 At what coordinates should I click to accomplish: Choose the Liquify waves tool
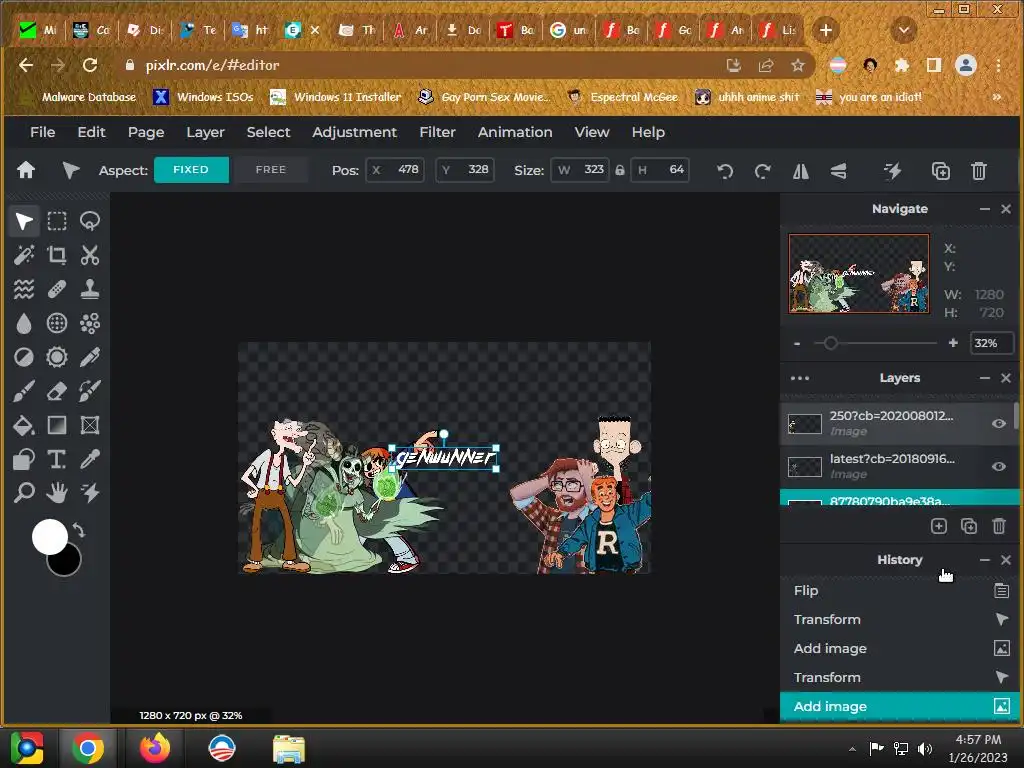click(x=24, y=289)
